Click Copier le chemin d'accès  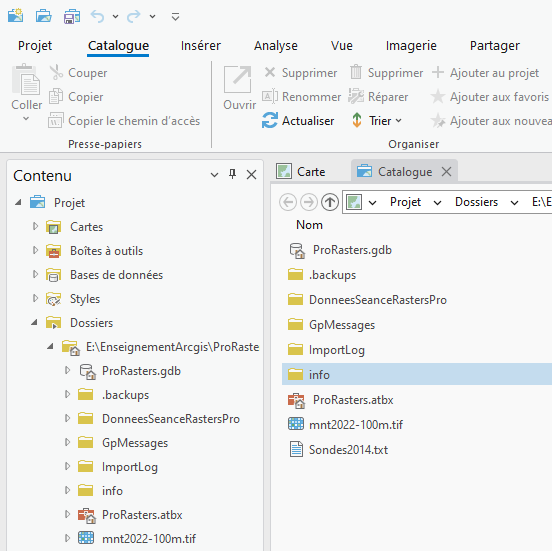tap(124, 121)
